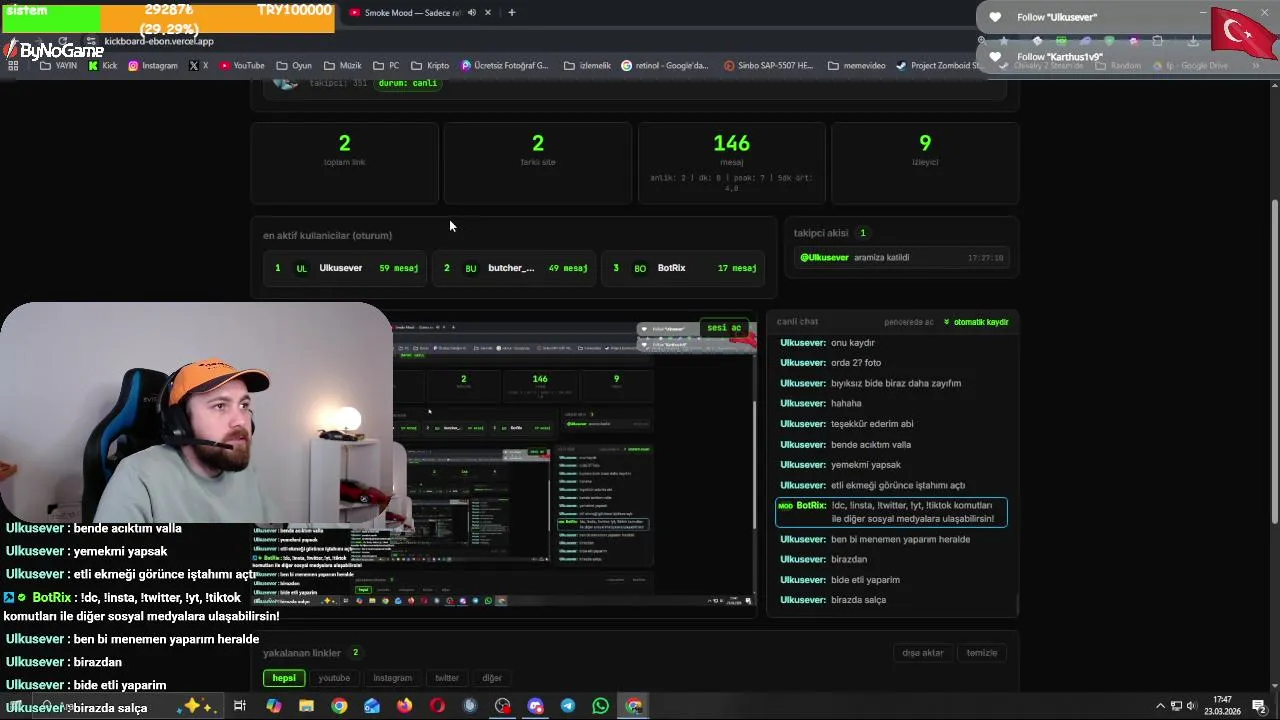Viewport: 1280px width, 720px height.
Task: Click chat message 'onu kaydır'
Action: pos(828,343)
